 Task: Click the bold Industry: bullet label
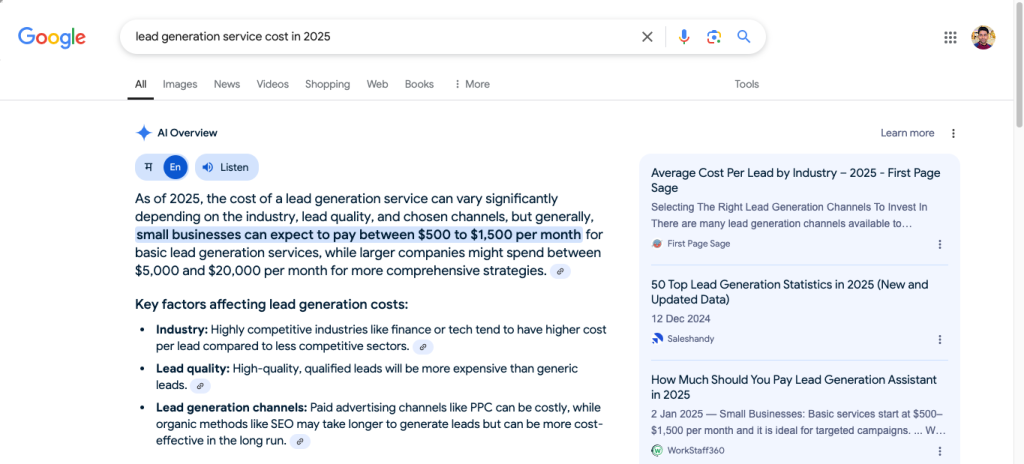(x=182, y=329)
